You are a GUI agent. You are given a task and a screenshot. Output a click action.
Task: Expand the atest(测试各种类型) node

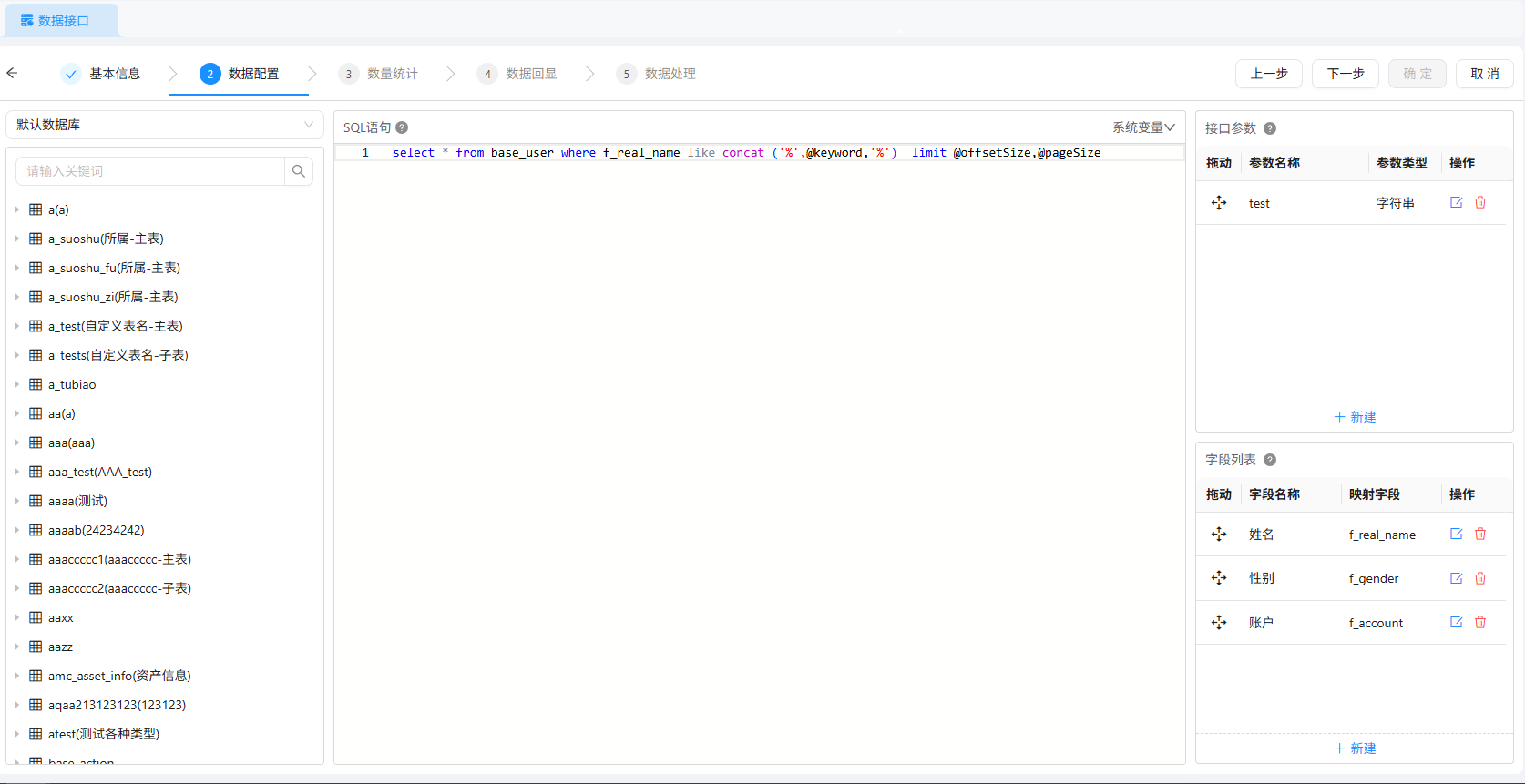tap(17, 734)
